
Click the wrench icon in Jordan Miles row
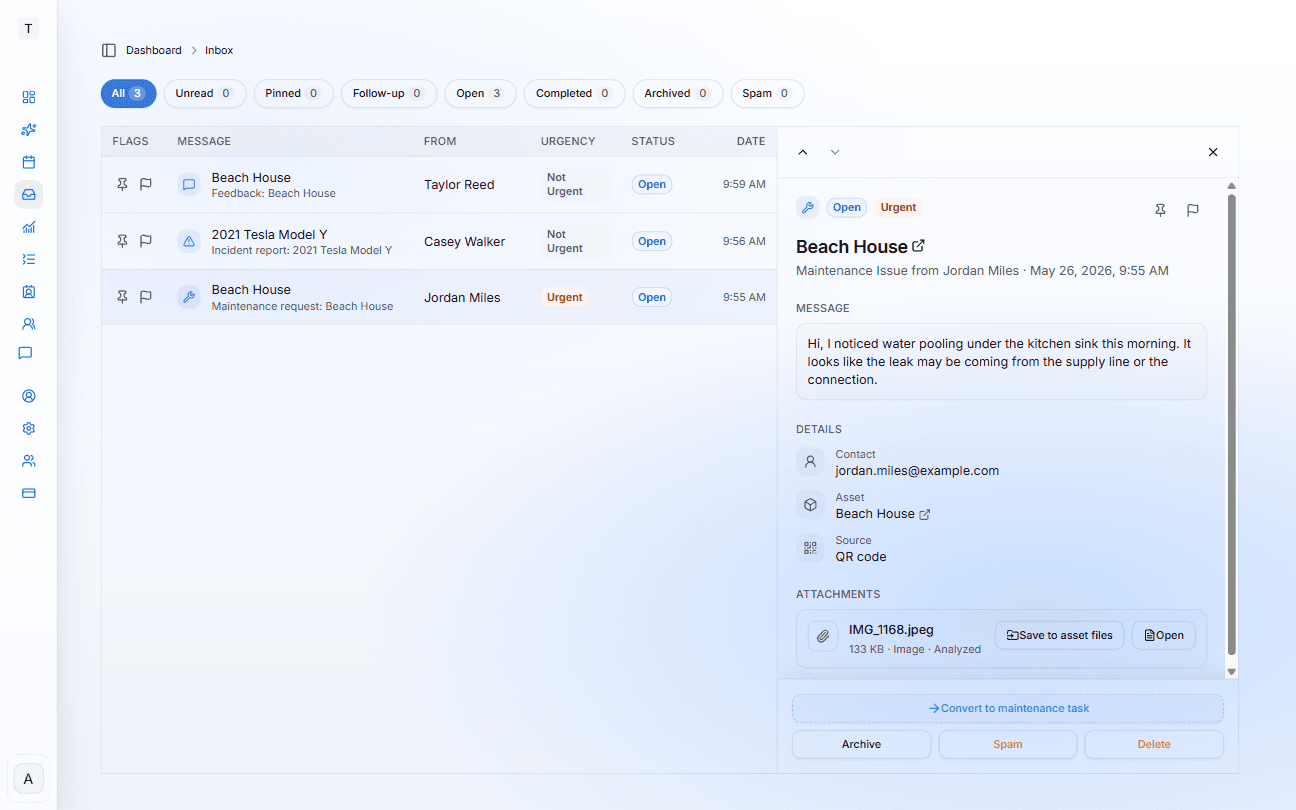[x=189, y=297]
